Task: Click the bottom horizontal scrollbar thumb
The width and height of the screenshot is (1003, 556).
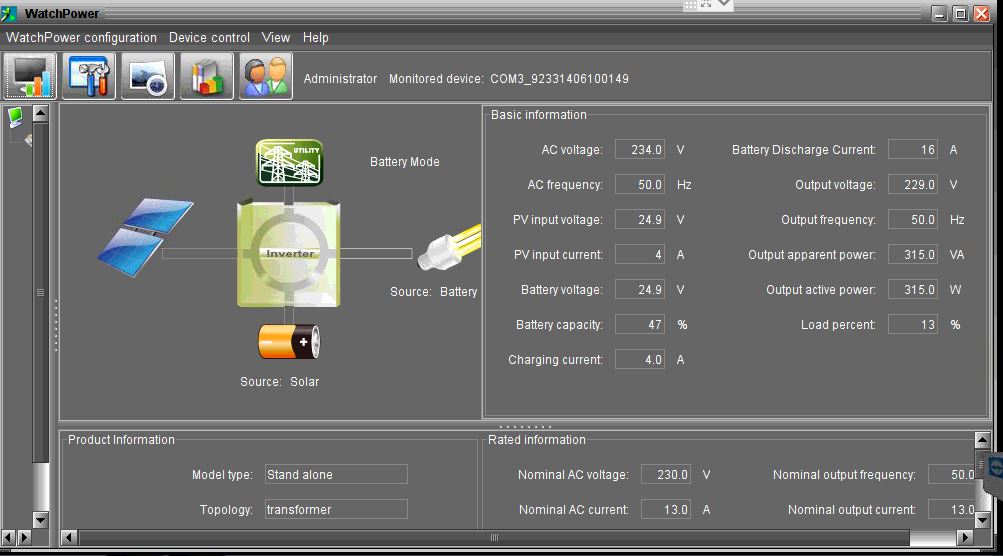Action: pos(494,537)
